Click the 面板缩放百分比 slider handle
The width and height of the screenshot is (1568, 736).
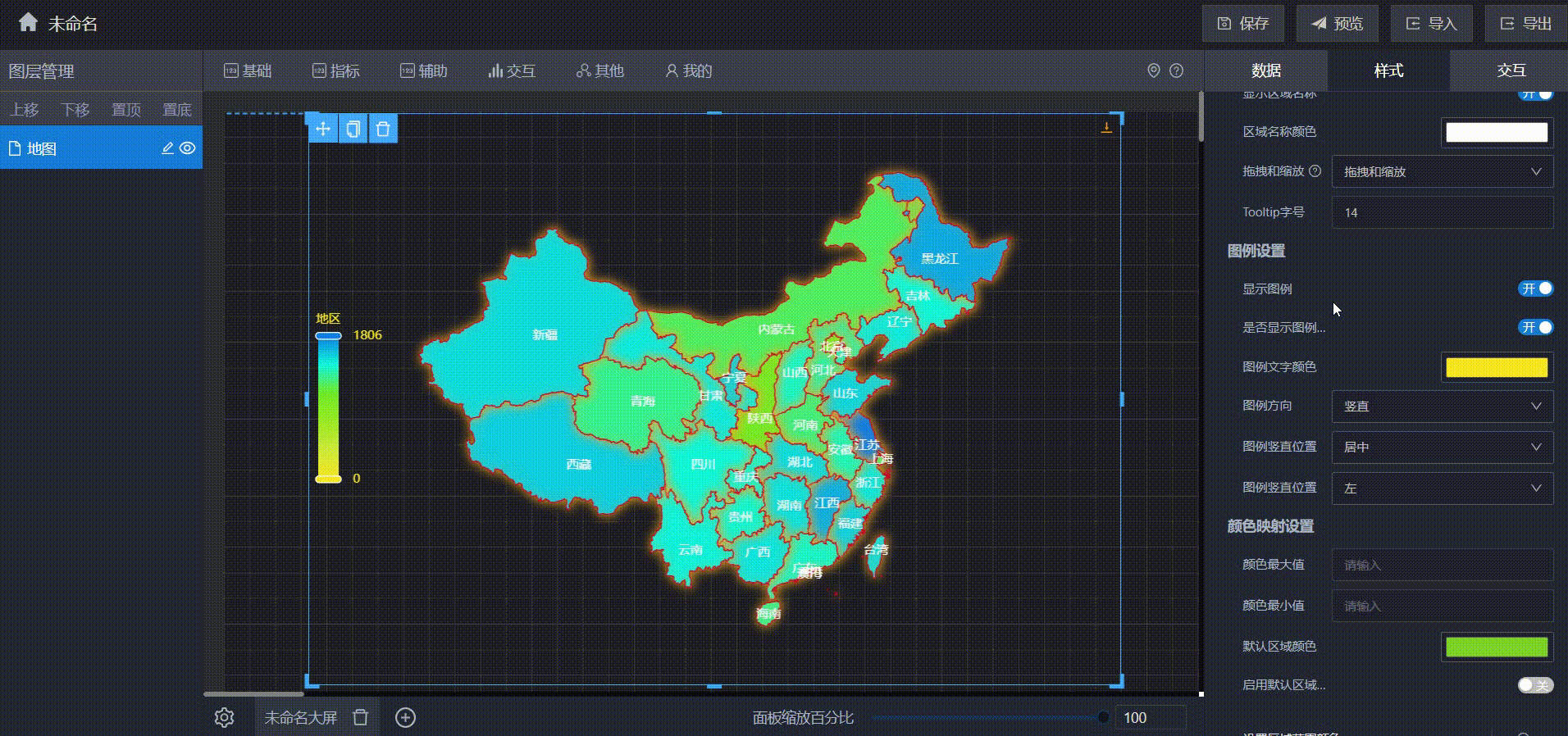[x=1104, y=718]
